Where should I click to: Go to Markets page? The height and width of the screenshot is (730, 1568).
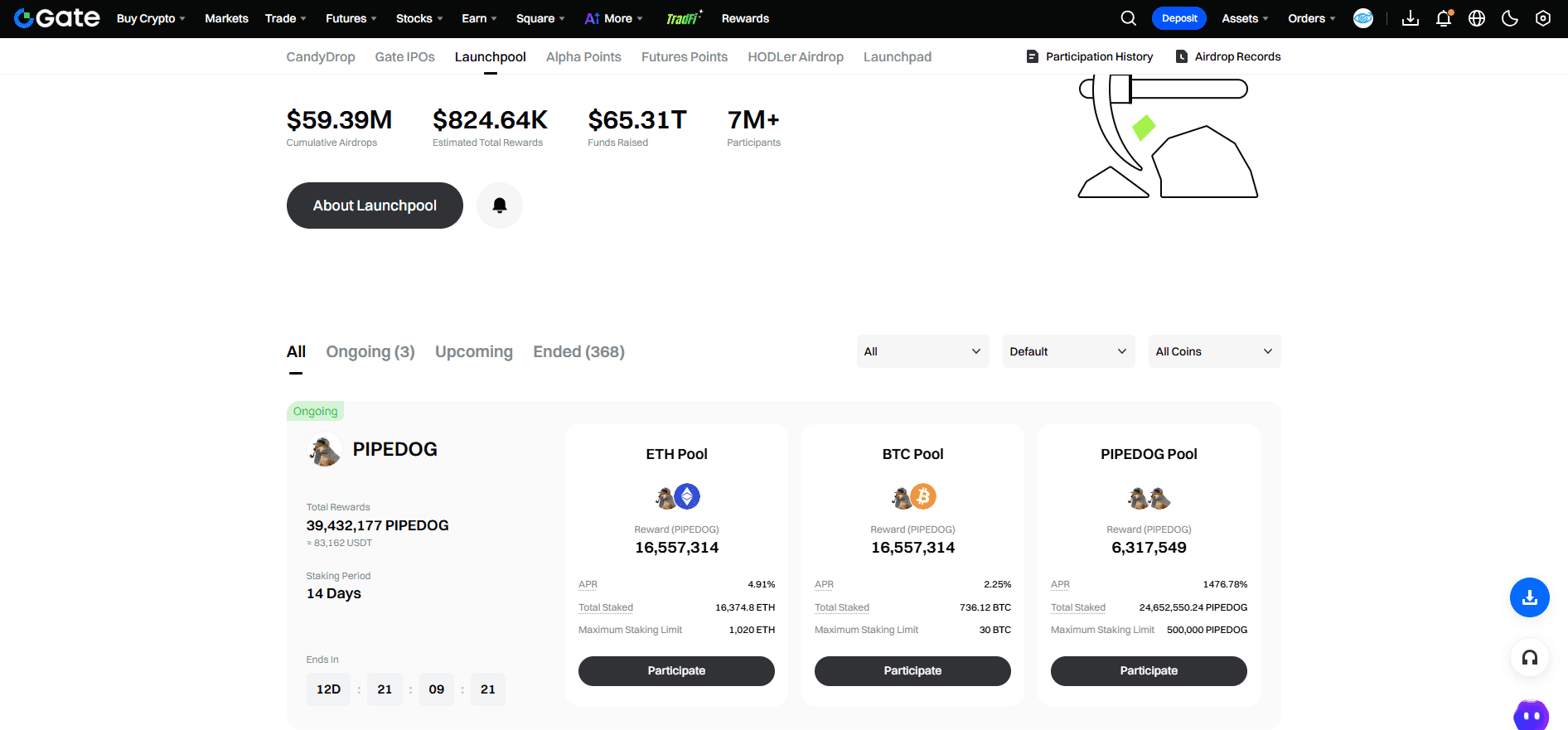[x=226, y=18]
